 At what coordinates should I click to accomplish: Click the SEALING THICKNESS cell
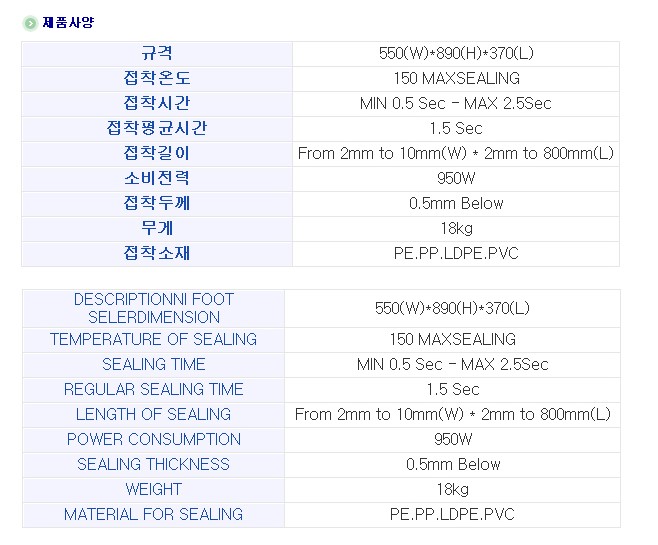tap(154, 464)
